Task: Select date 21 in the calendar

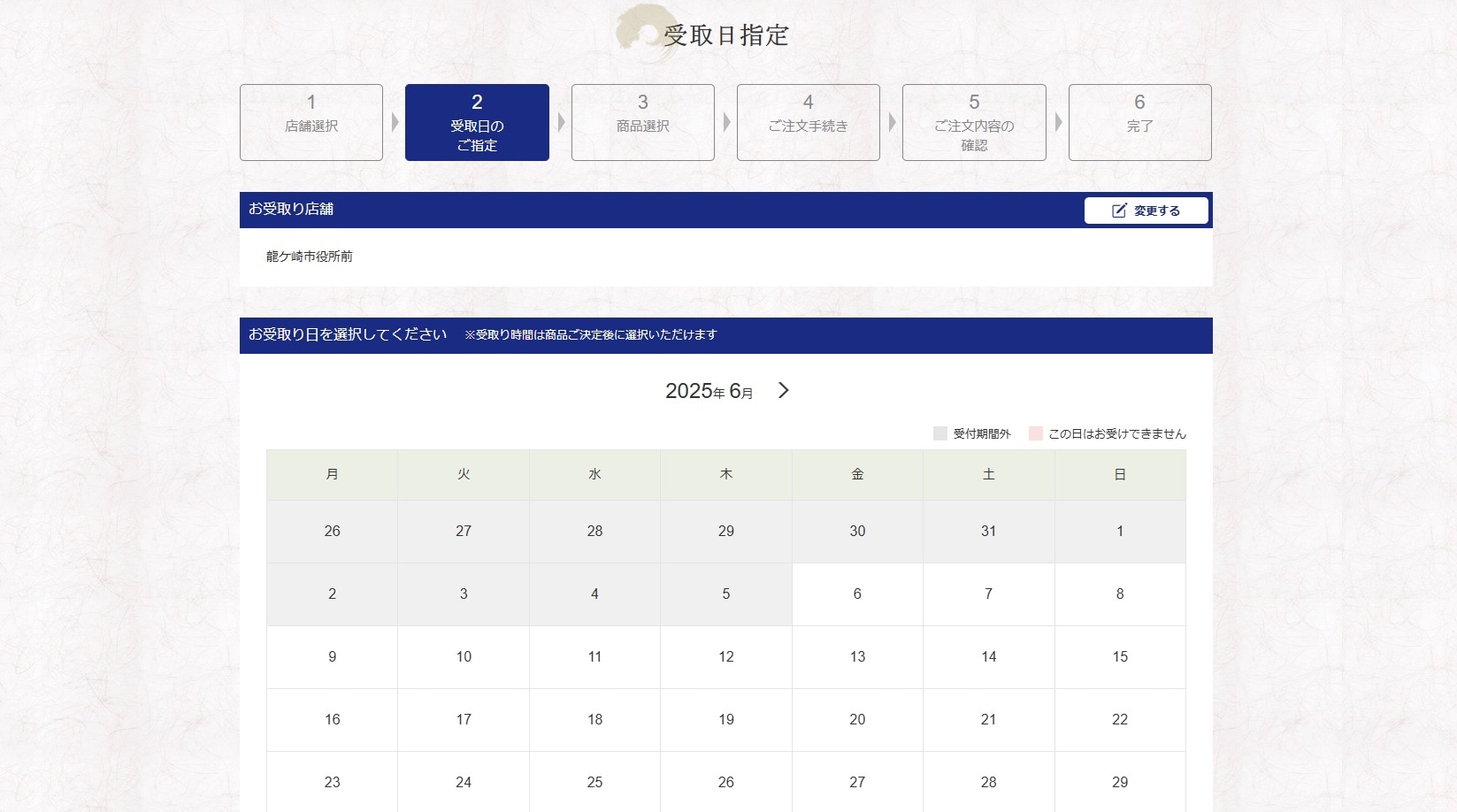Action: (989, 720)
